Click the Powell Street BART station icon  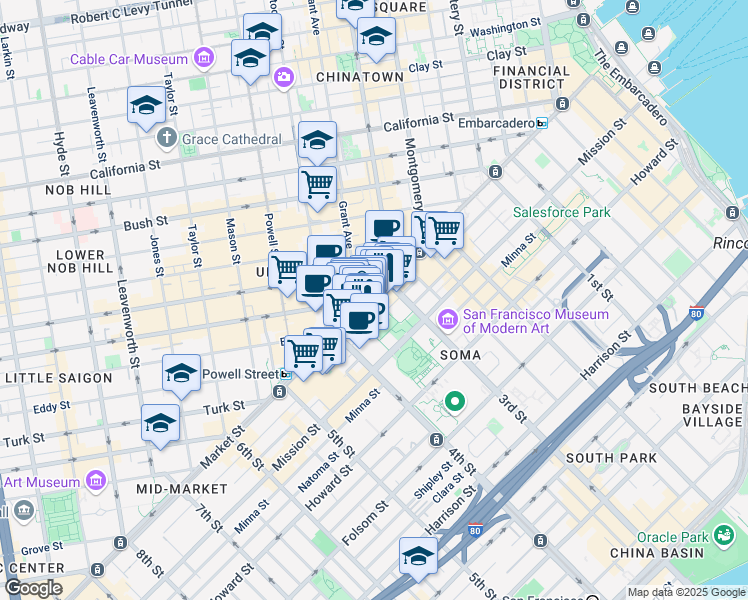coord(285,374)
